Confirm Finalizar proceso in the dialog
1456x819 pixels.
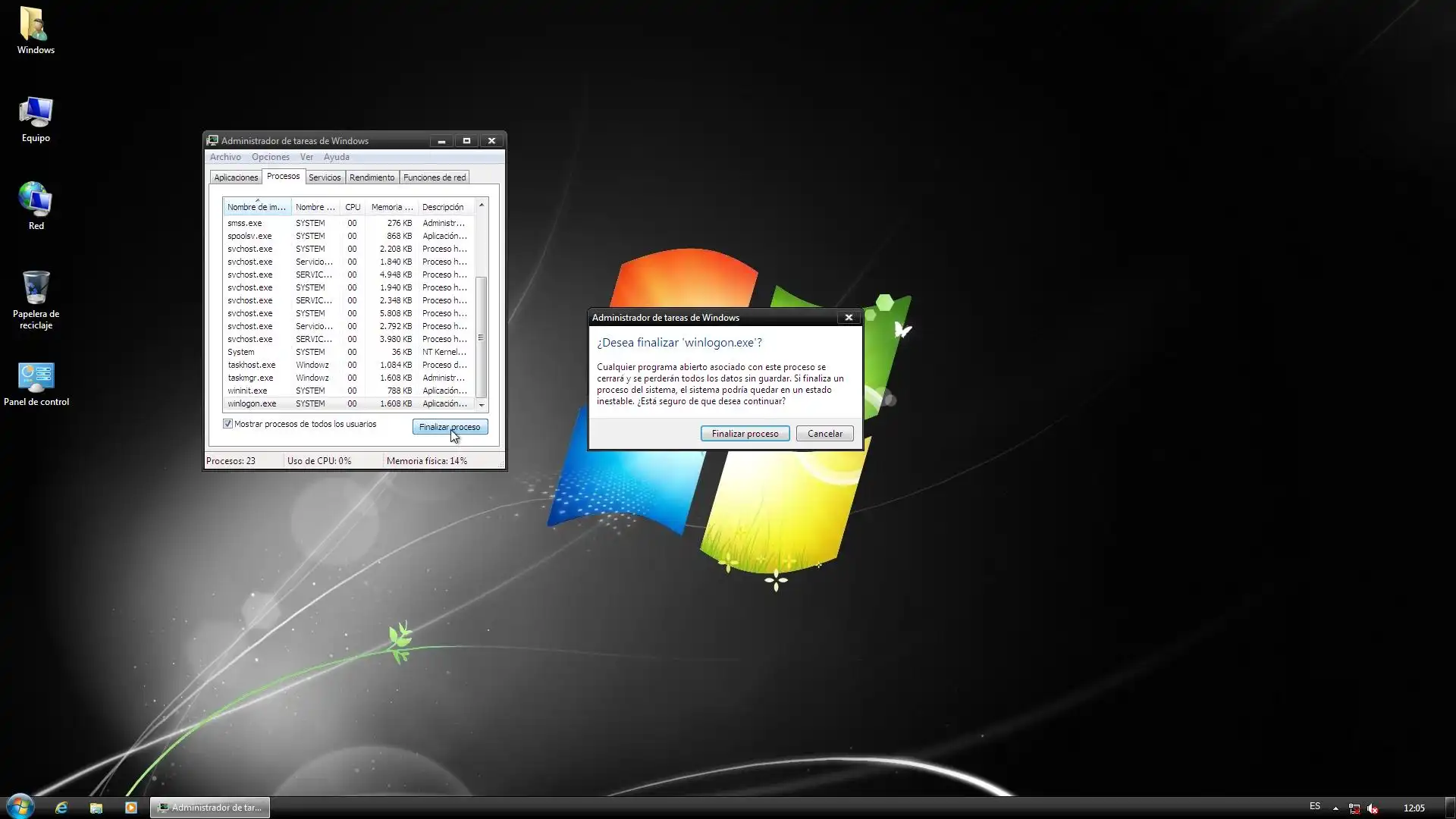[745, 434]
